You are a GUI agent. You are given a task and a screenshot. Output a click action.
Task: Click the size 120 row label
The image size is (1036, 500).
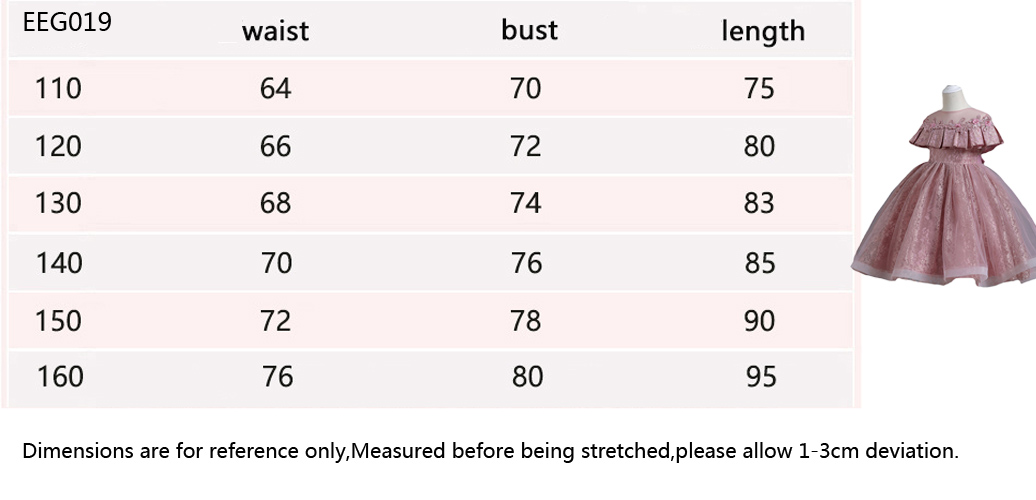click(58, 147)
